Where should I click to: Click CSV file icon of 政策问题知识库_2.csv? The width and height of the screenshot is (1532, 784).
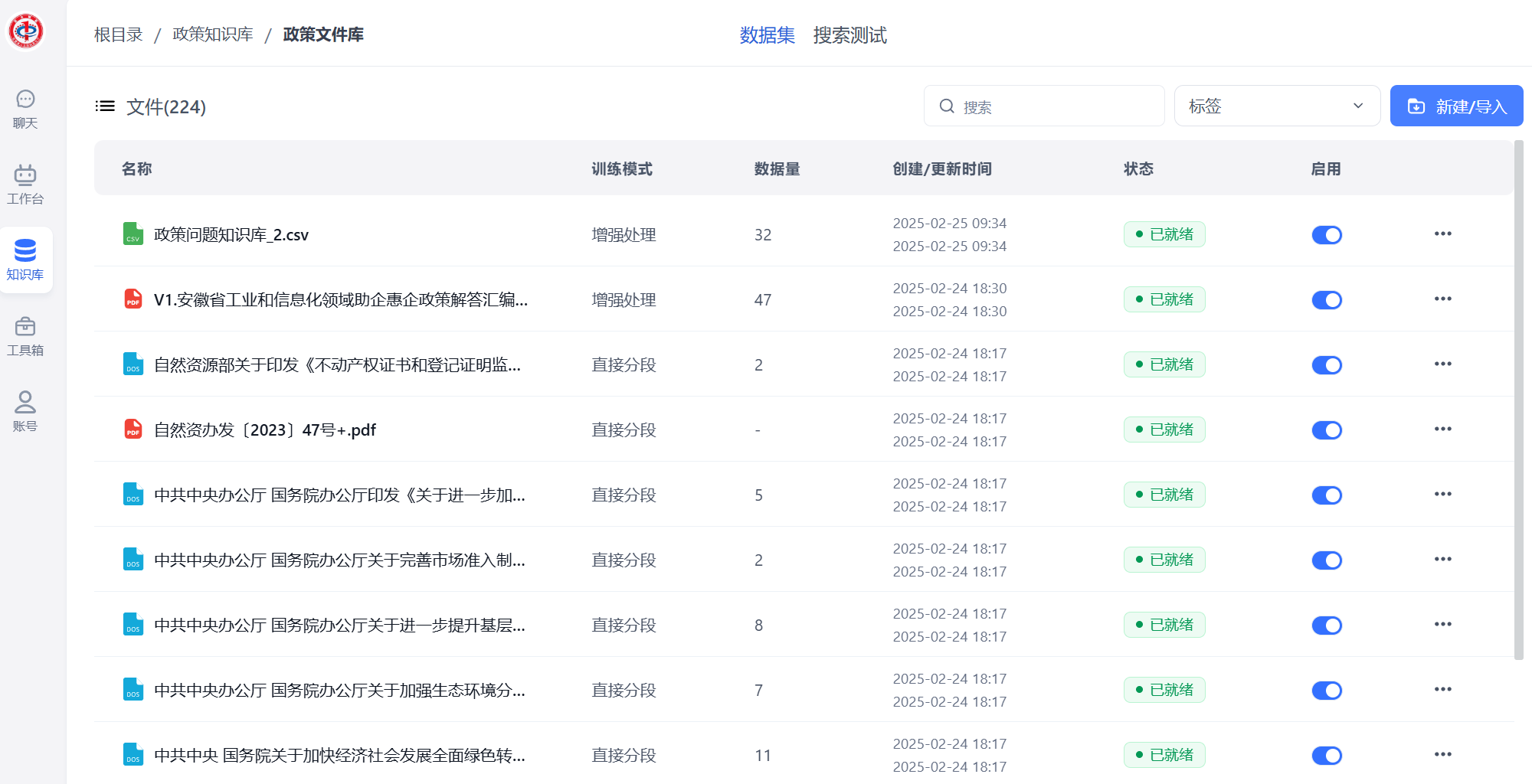[133, 234]
